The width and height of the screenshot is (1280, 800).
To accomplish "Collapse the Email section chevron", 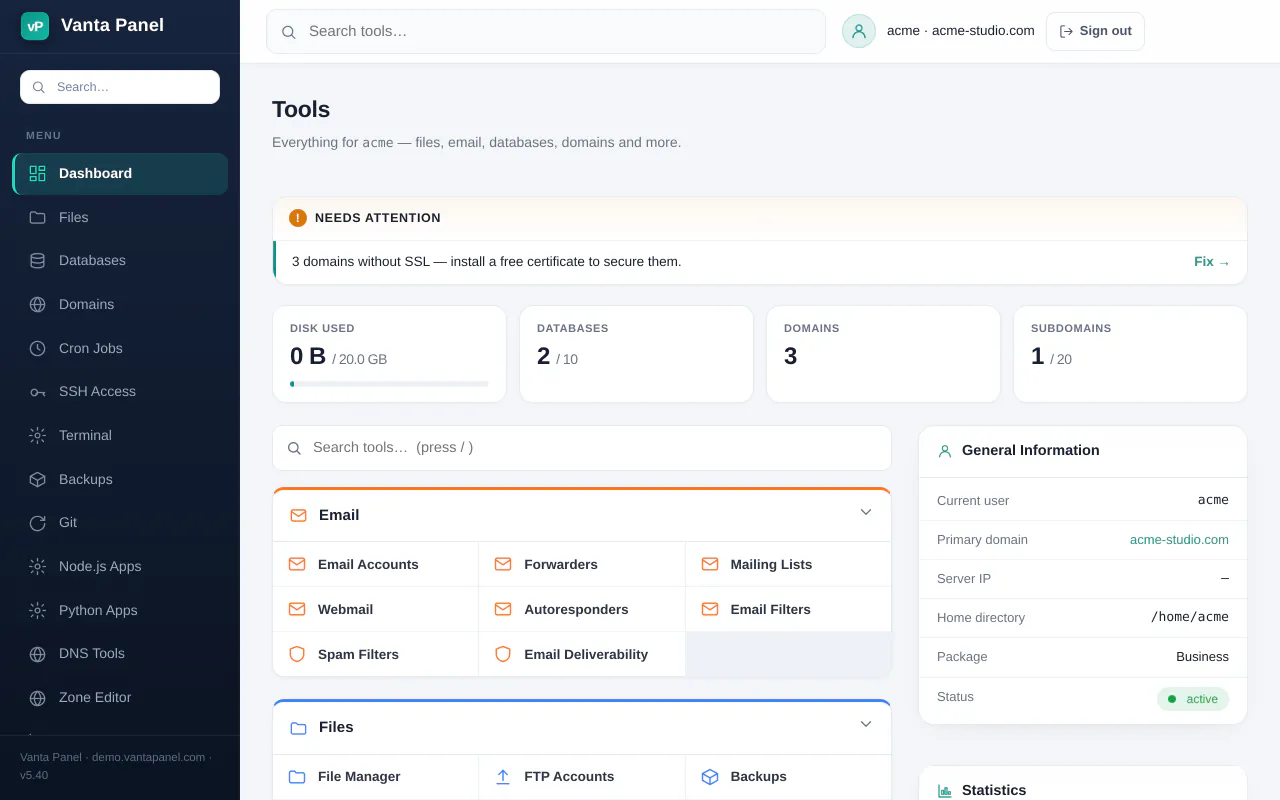I will [x=866, y=512].
